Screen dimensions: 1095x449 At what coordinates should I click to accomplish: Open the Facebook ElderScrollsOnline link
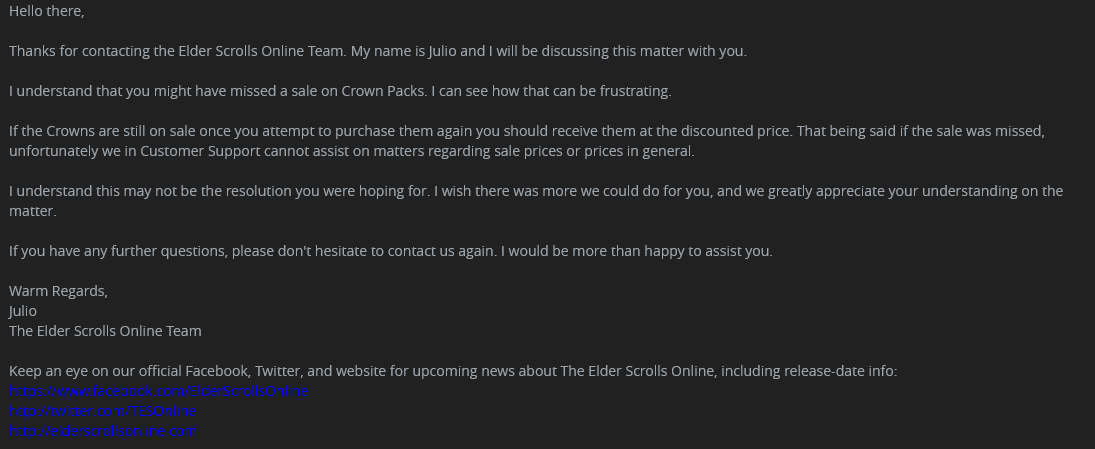[159, 391]
